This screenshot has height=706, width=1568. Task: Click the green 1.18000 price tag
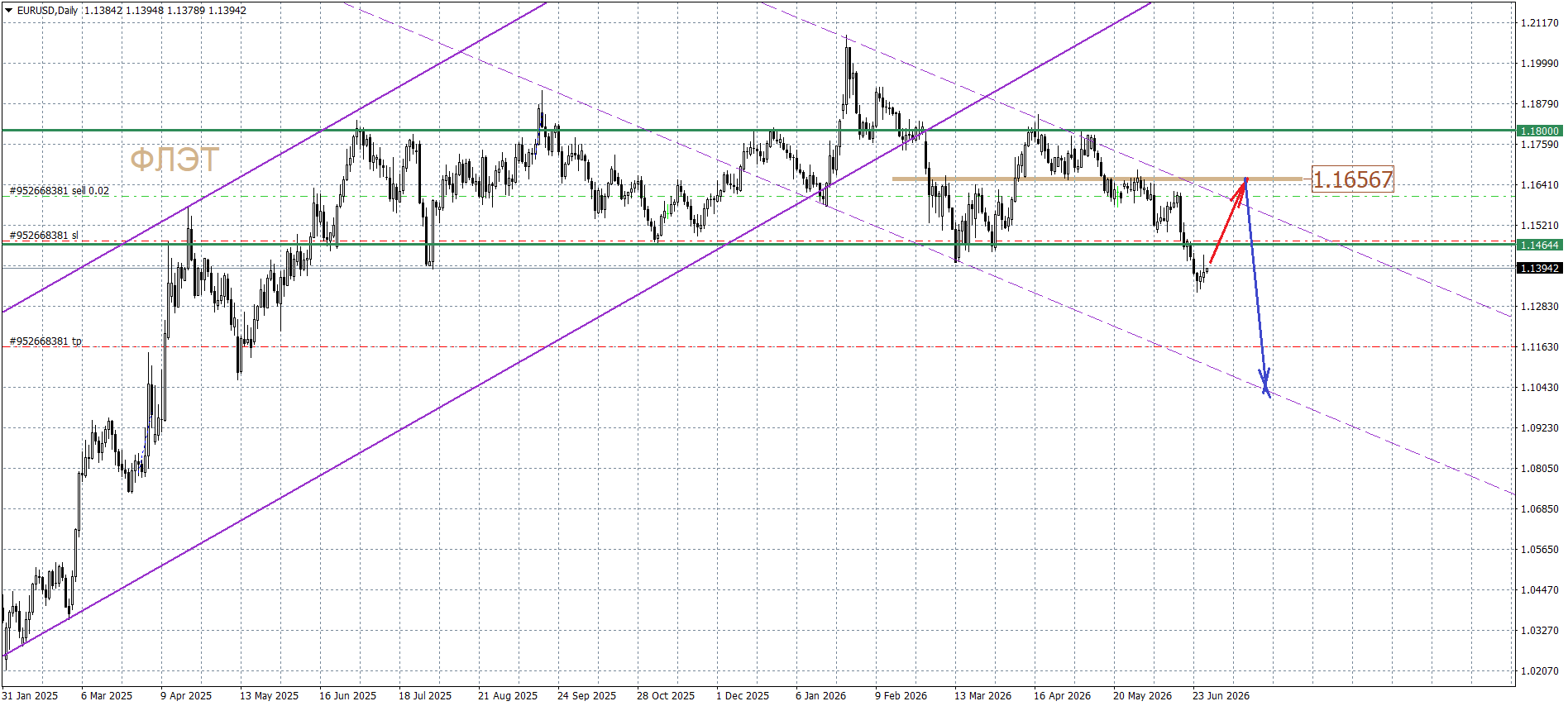pos(1539,131)
